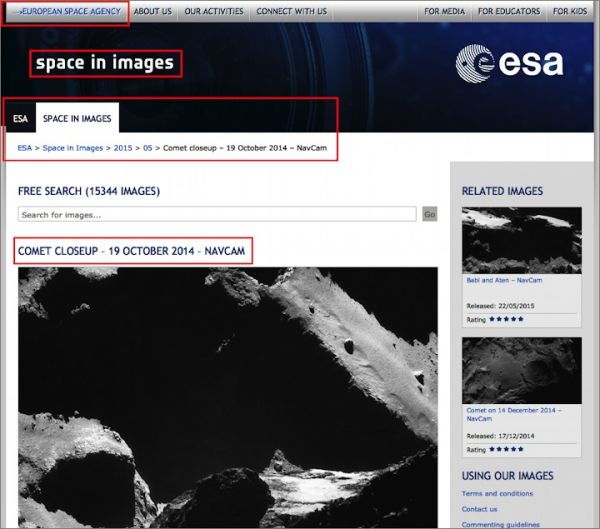Select the Space in Images tab
The width and height of the screenshot is (600, 529).
77,119
